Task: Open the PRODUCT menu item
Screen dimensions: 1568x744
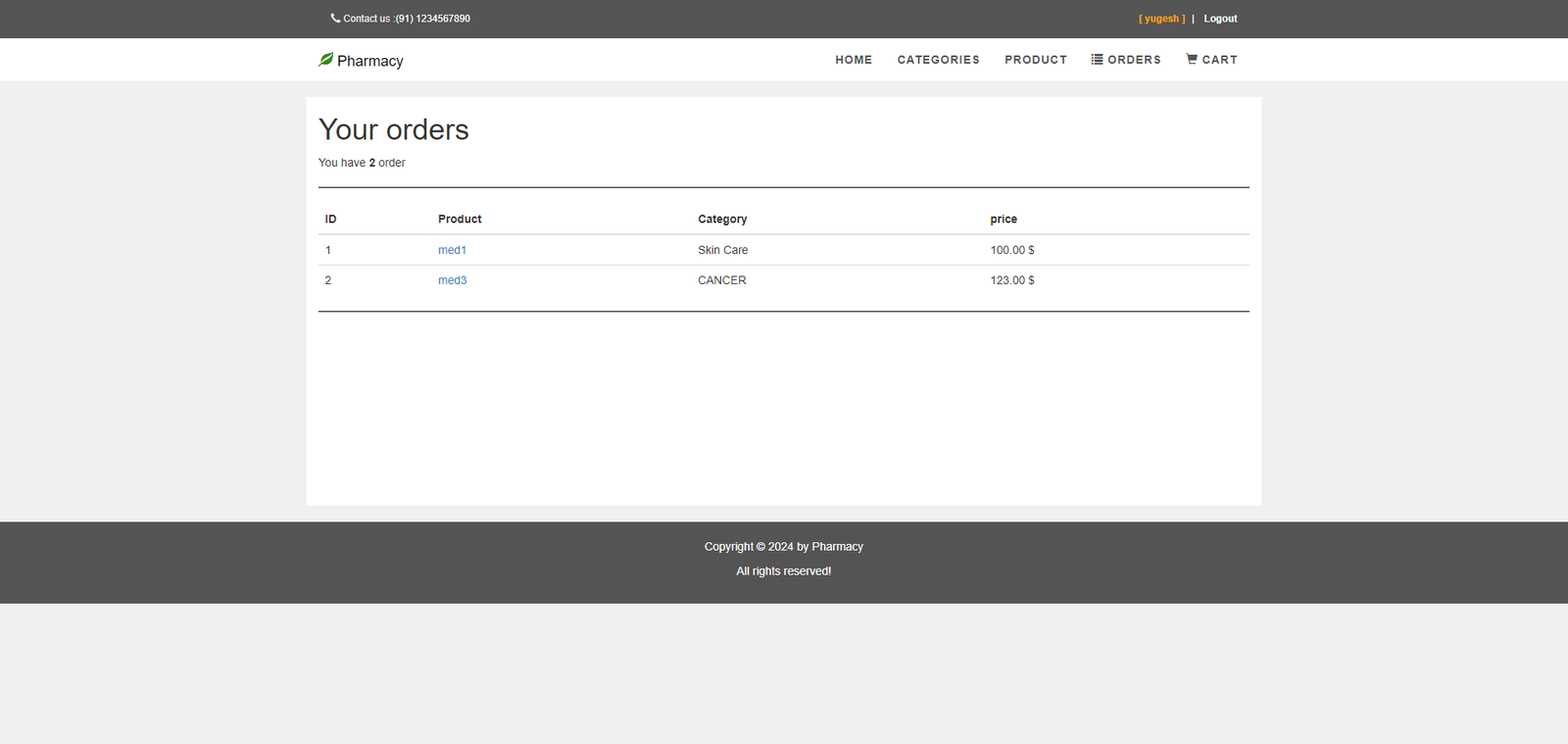Action: tap(1035, 60)
